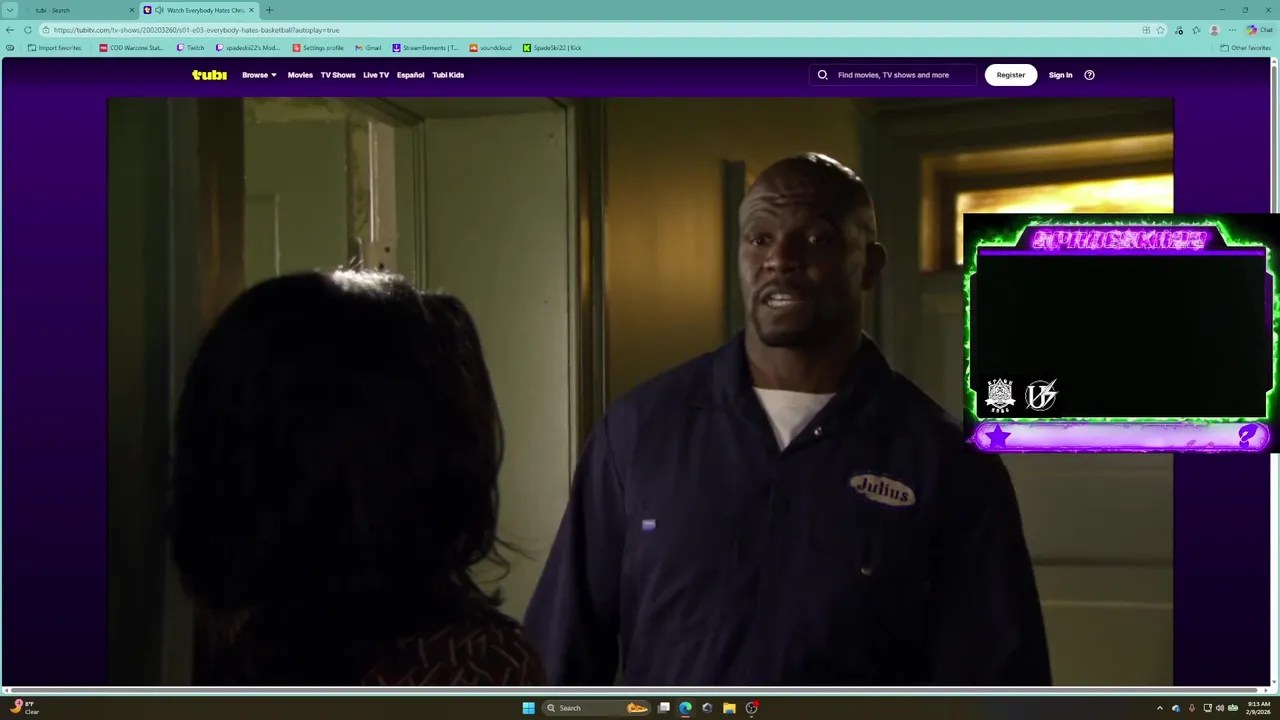This screenshot has height=720, width=1280.
Task: Expand the Other favorites folder
Action: 1245,48
